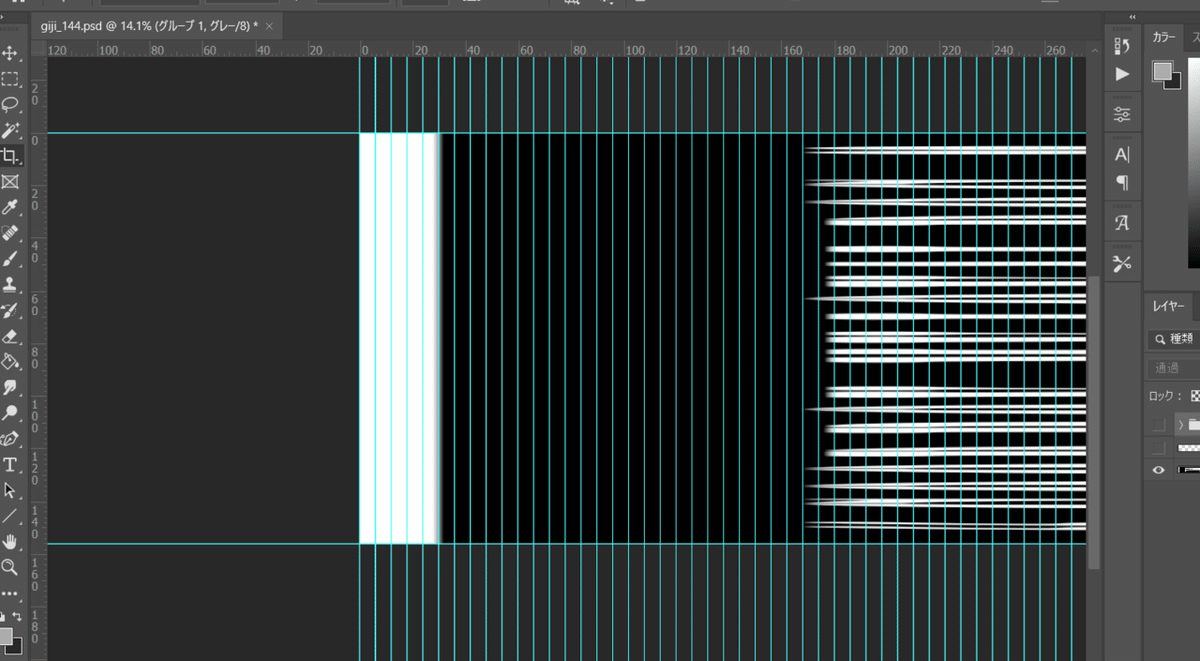Open the crossed tools panel icon

(1122, 263)
